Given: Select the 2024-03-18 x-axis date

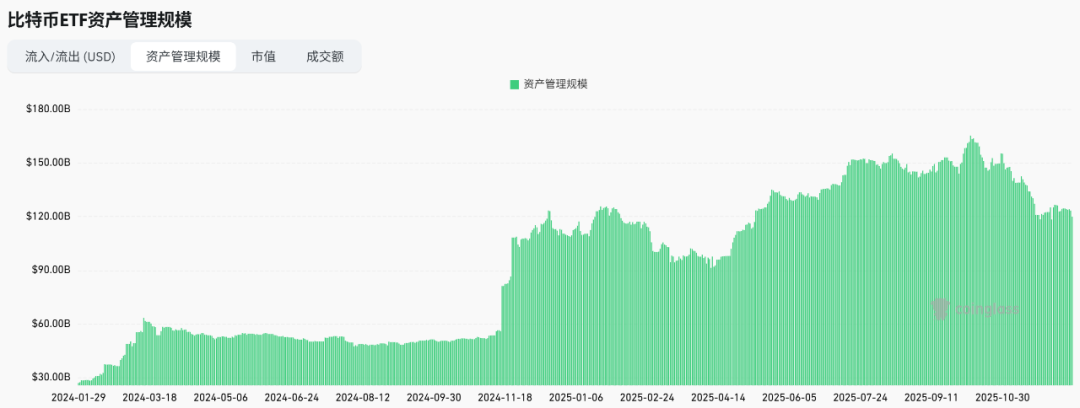Looking at the screenshot, I should coord(148,397).
